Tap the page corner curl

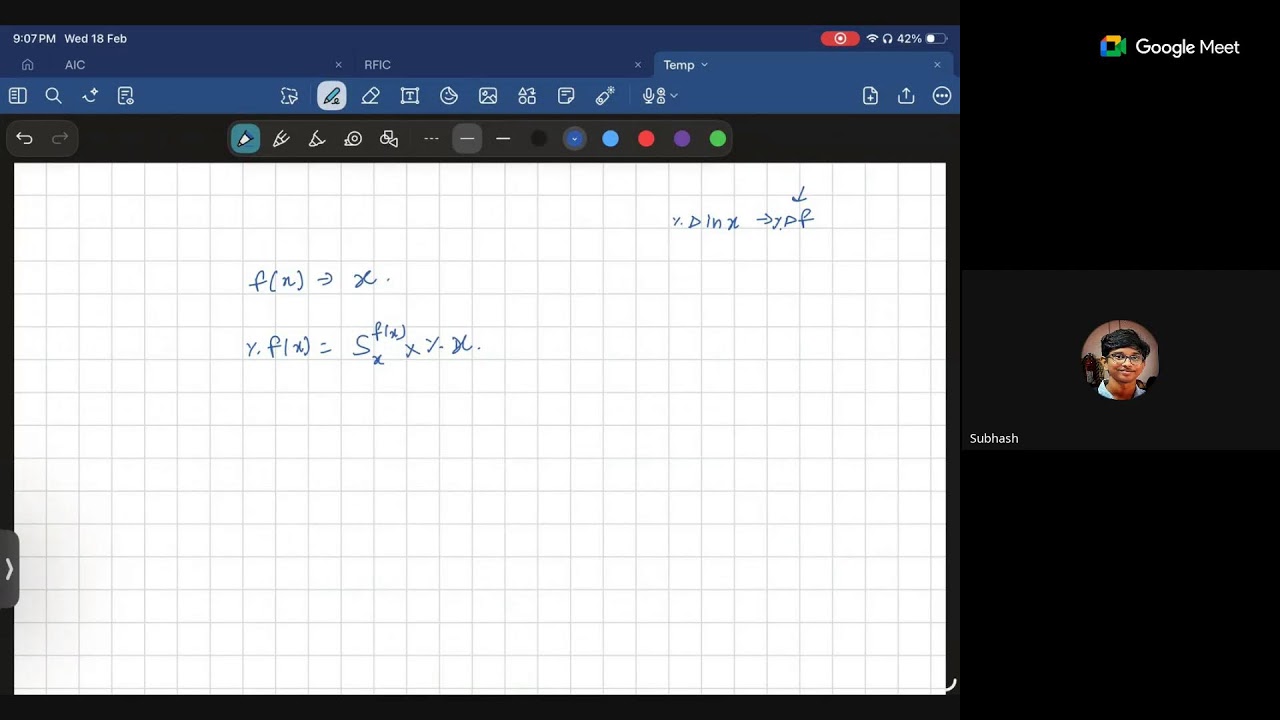[x=949, y=686]
